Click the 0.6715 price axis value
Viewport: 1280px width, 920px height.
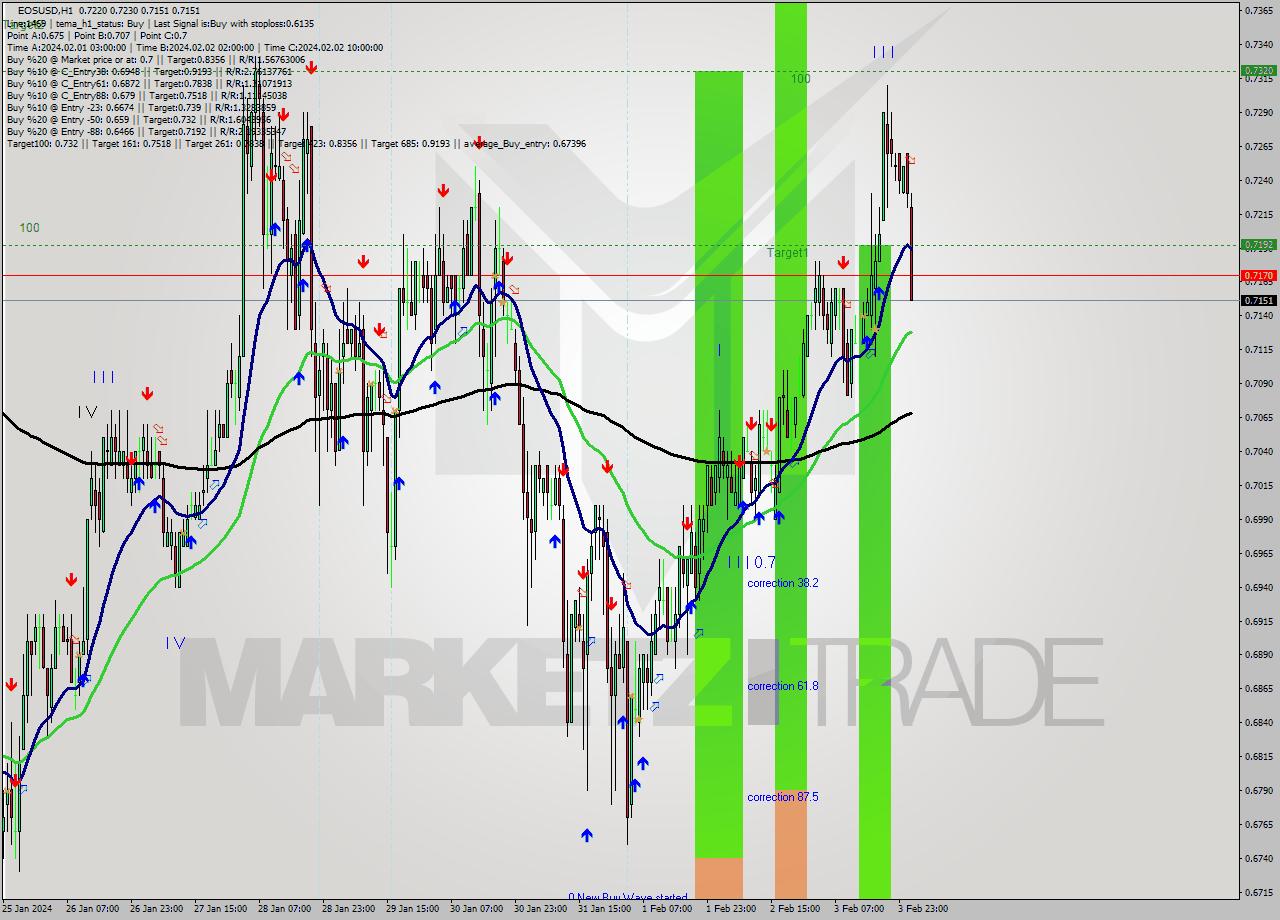[x=1258, y=892]
